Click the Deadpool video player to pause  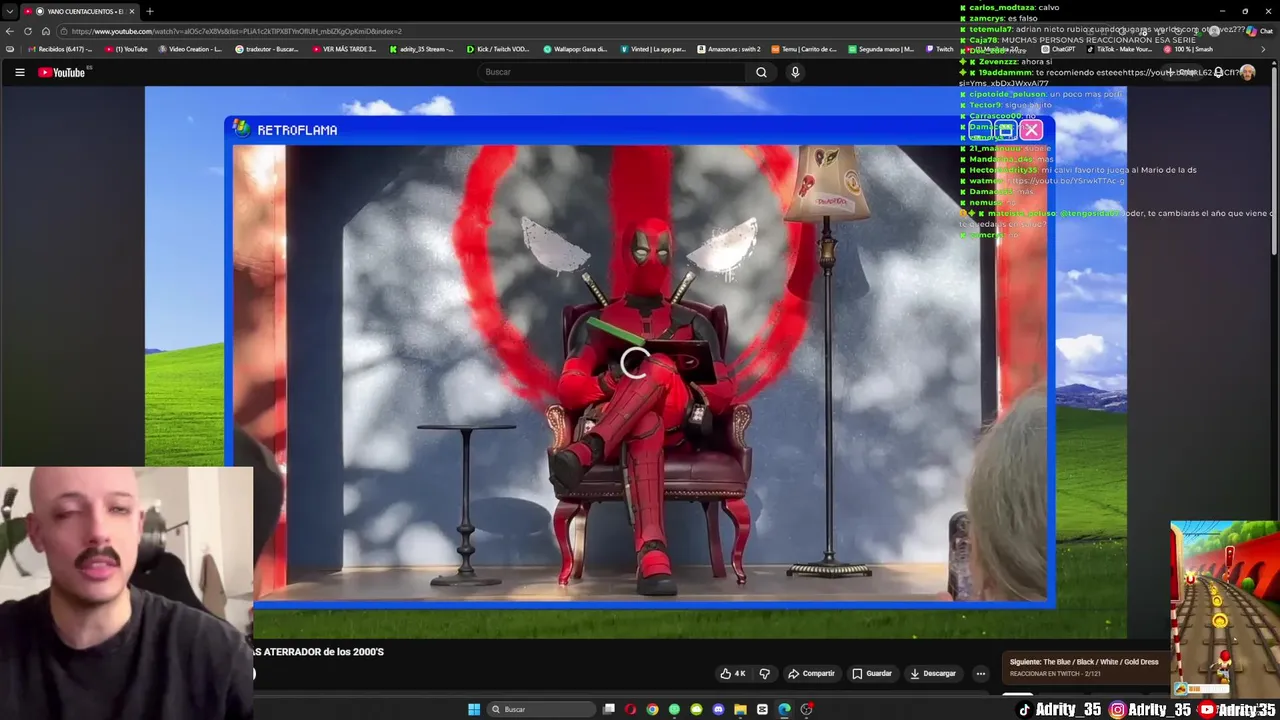(636, 362)
